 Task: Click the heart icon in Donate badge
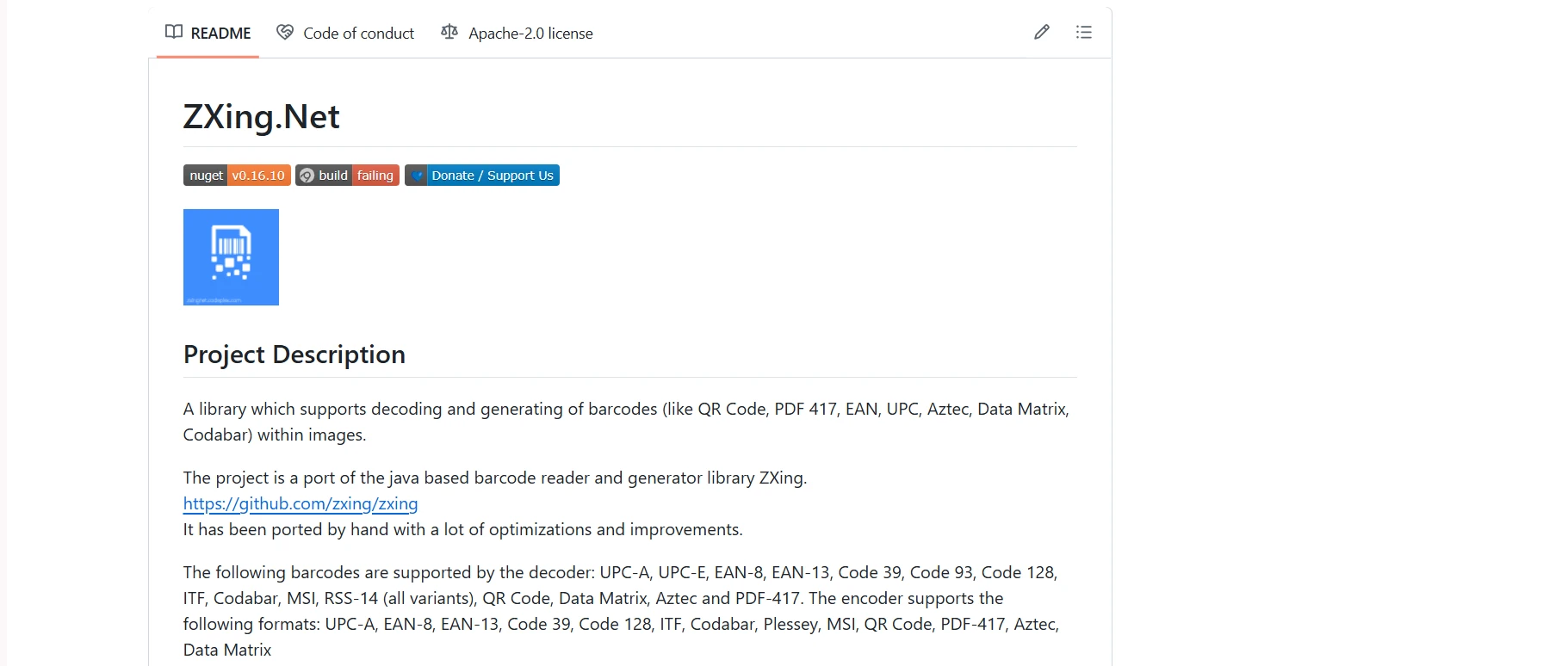point(418,176)
